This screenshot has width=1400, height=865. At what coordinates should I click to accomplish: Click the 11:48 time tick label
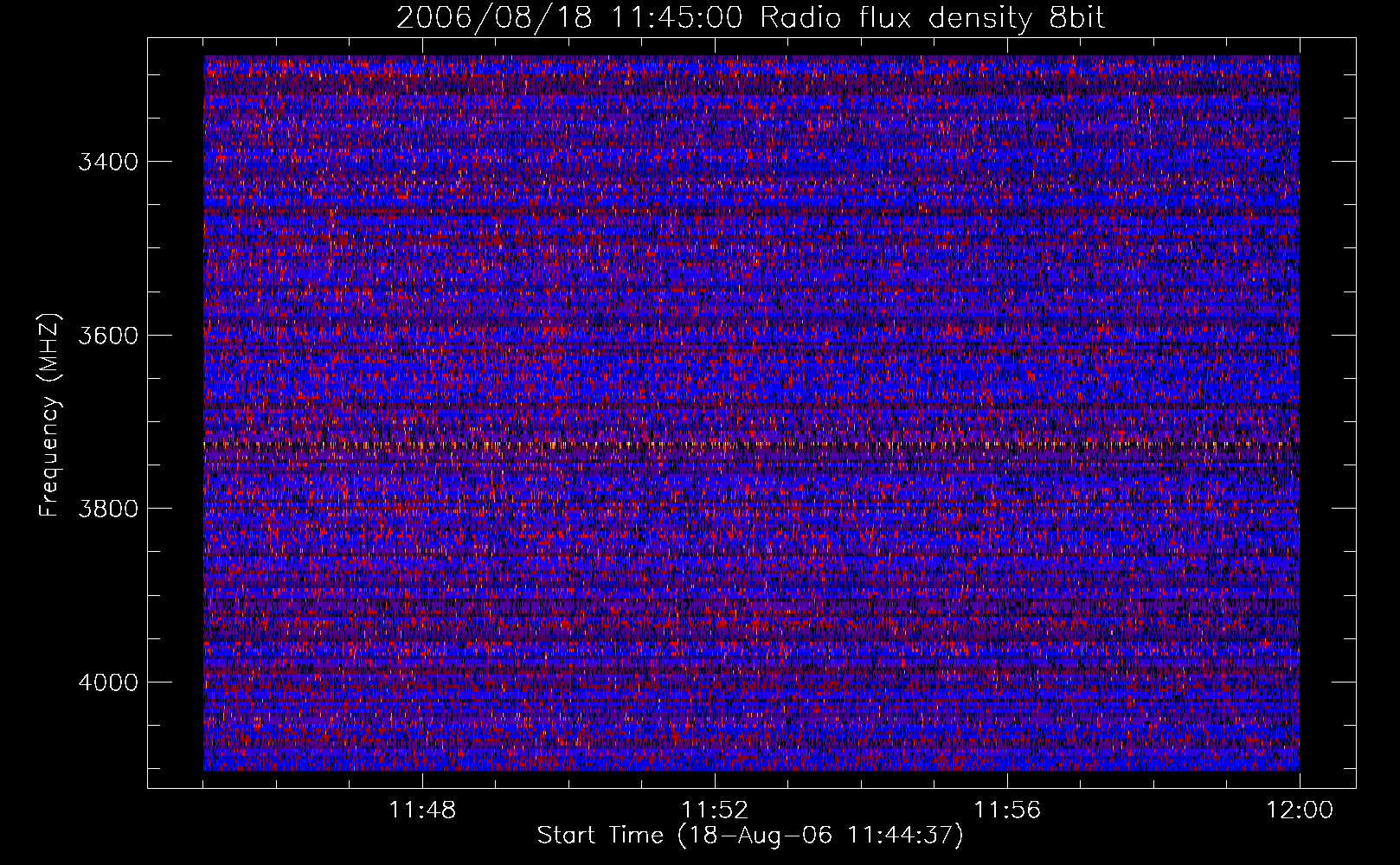pyautogui.click(x=422, y=811)
